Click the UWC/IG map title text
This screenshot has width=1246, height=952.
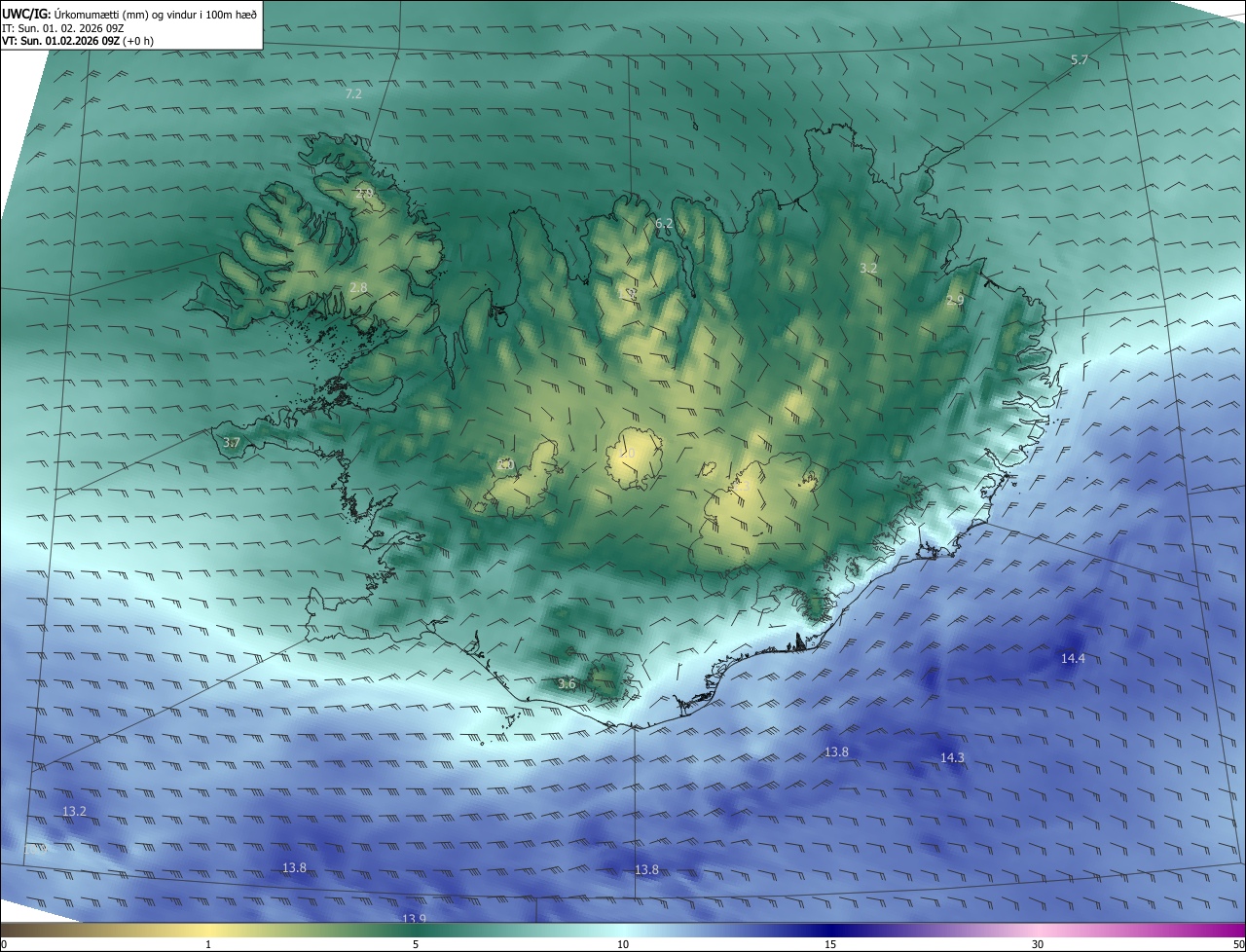coord(129,14)
